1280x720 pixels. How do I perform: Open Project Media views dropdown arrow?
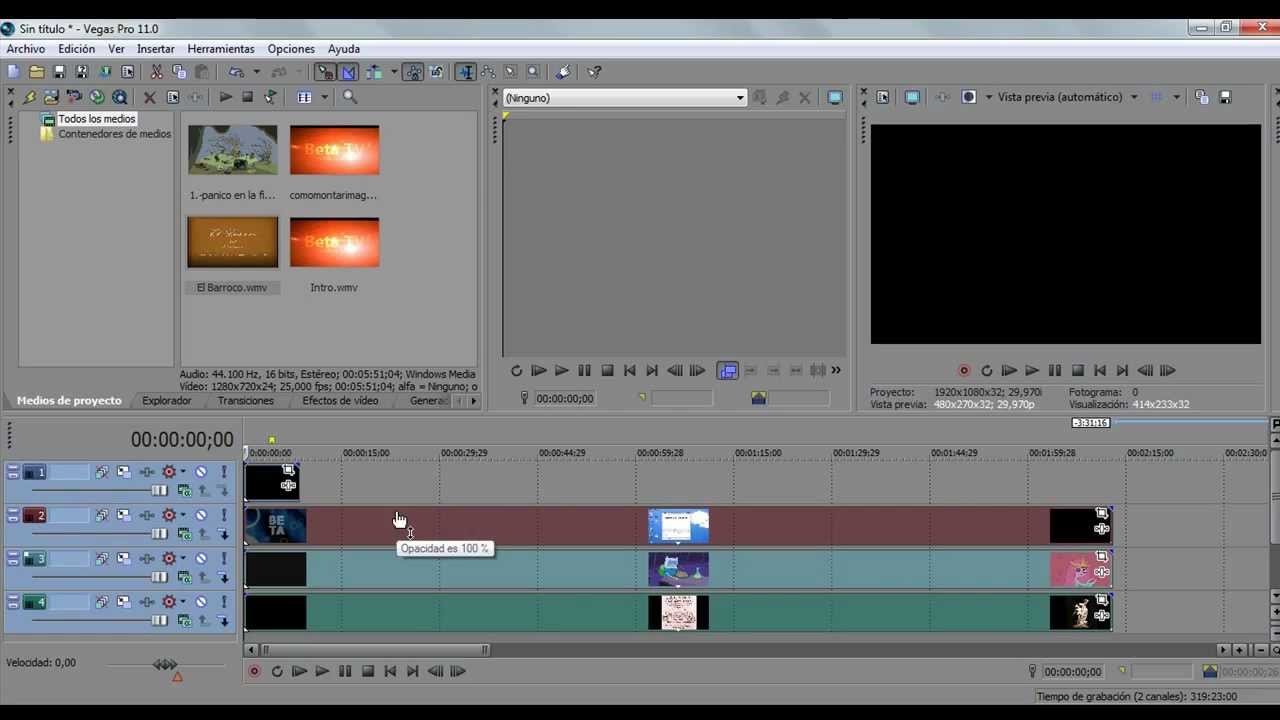point(323,97)
